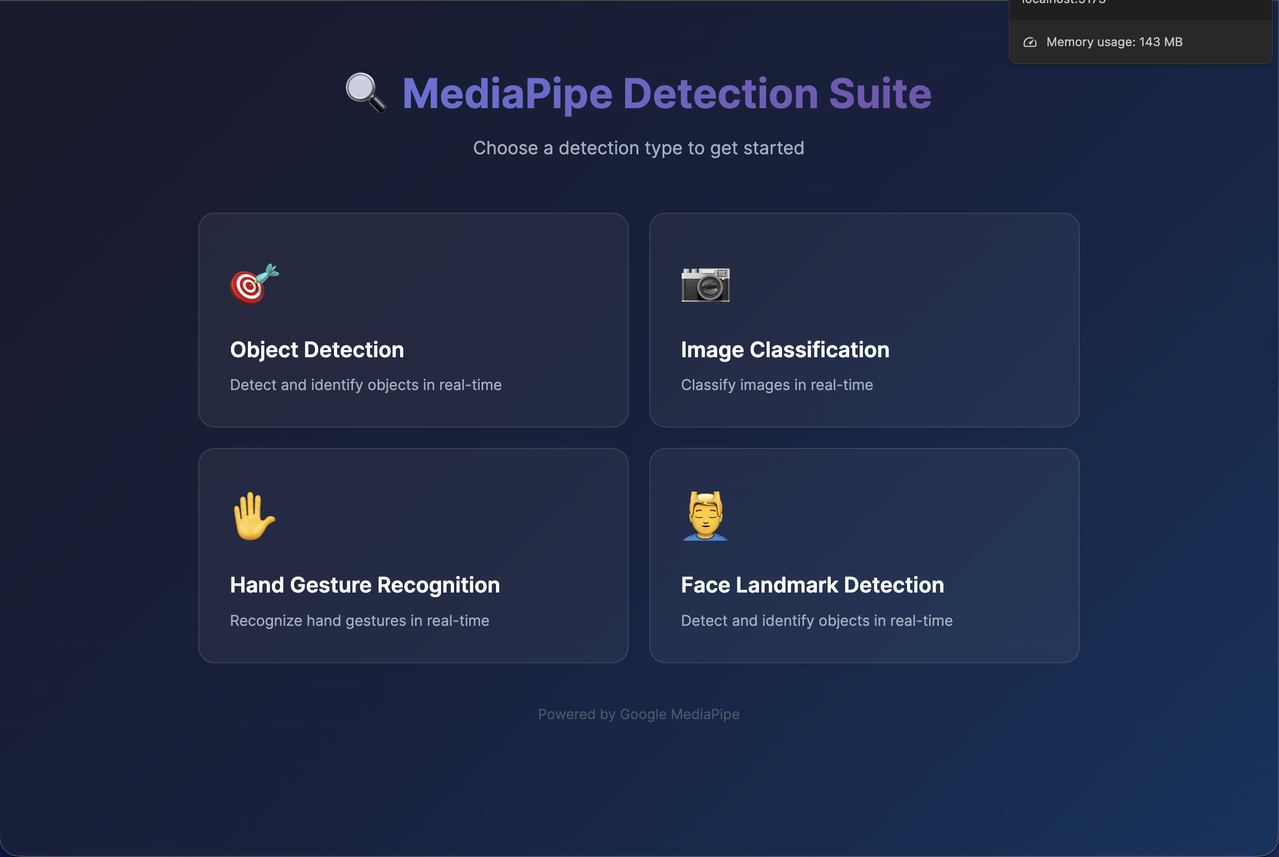Click the magnifying glass icon in title

(x=366, y=93)
